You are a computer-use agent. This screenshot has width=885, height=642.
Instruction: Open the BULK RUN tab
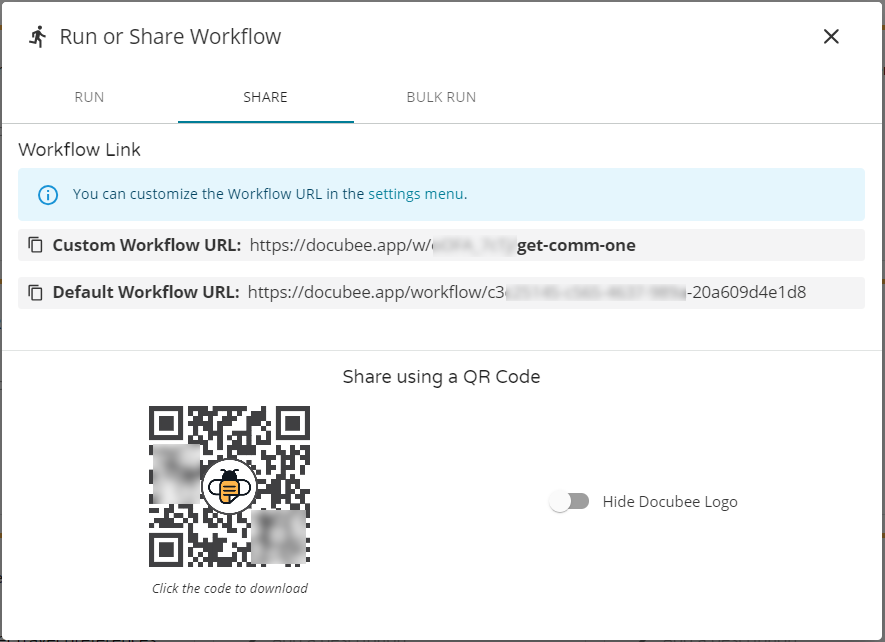[x=441, y=97]
